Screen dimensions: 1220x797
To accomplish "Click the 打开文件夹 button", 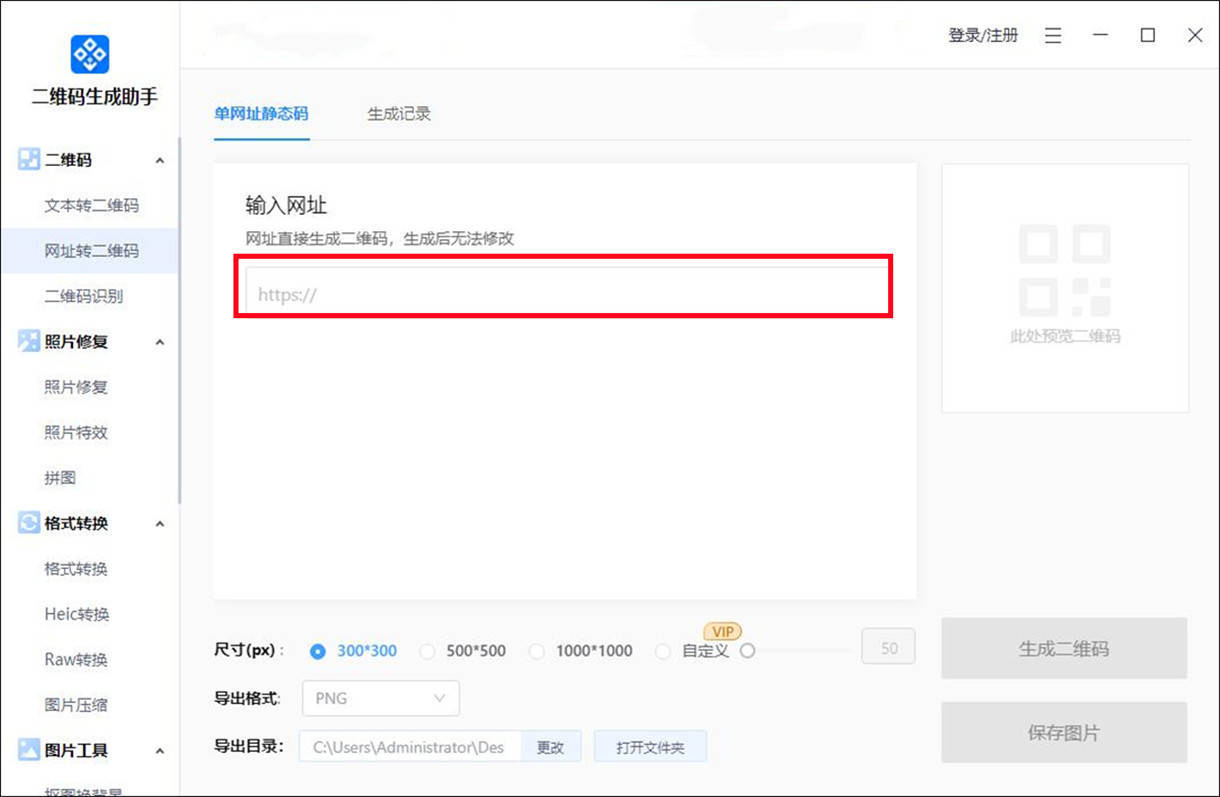I will coord(650,746).
